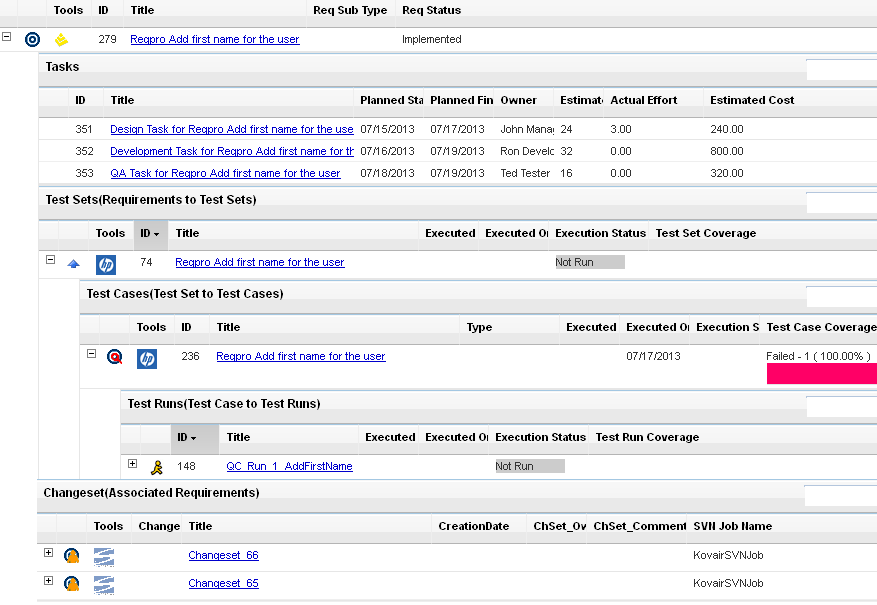Click the blue triangle icon for test set 74
This screenshot has width=877, height=605.
tap(73, 264)
